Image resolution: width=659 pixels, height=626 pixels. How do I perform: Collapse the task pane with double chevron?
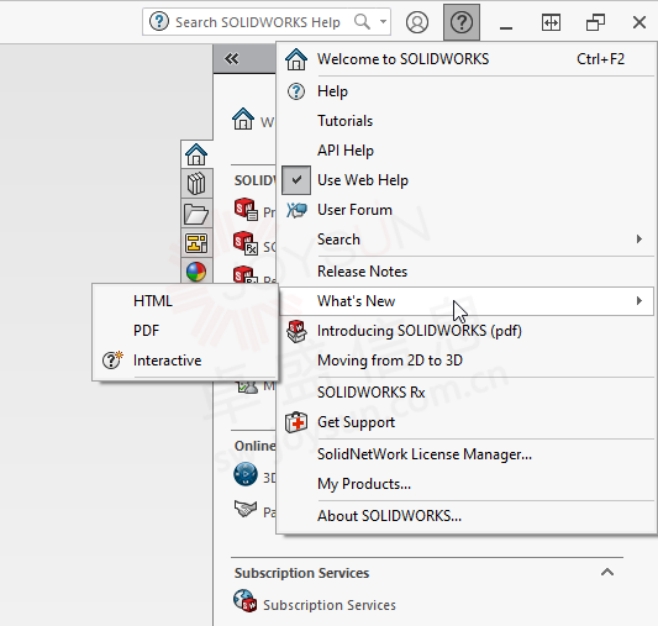pyautogui.click(x=232, y=58)
